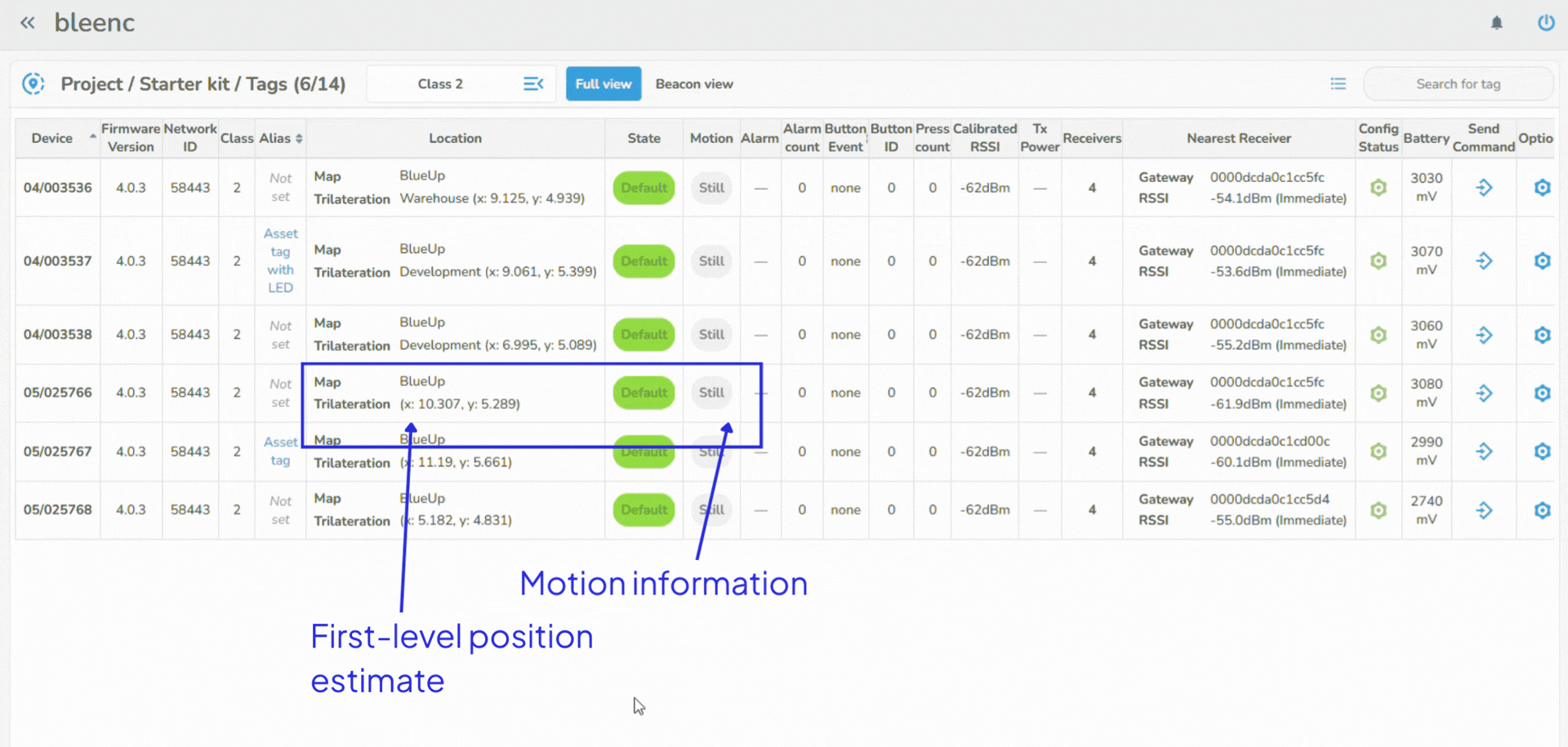
Task: Select the Full view tab
Action: pyautogui.click(x=603, y=83)
